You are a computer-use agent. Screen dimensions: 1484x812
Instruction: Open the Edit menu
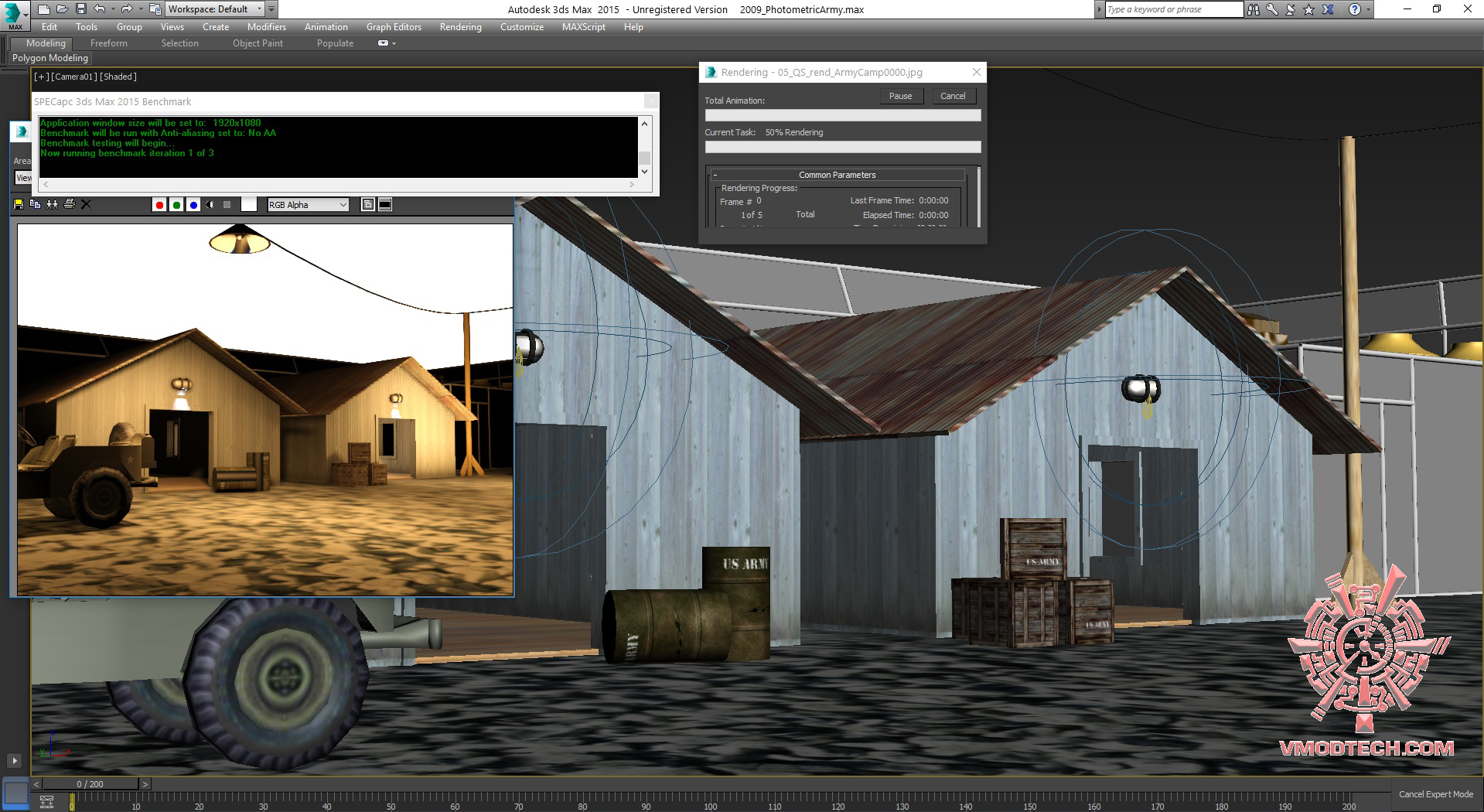(49, 27)
